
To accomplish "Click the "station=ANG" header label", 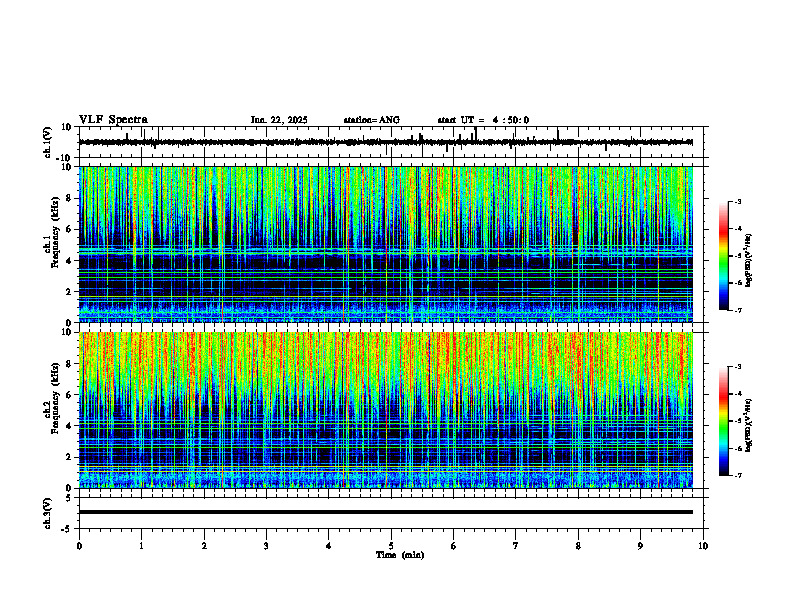I will point(372,120).
